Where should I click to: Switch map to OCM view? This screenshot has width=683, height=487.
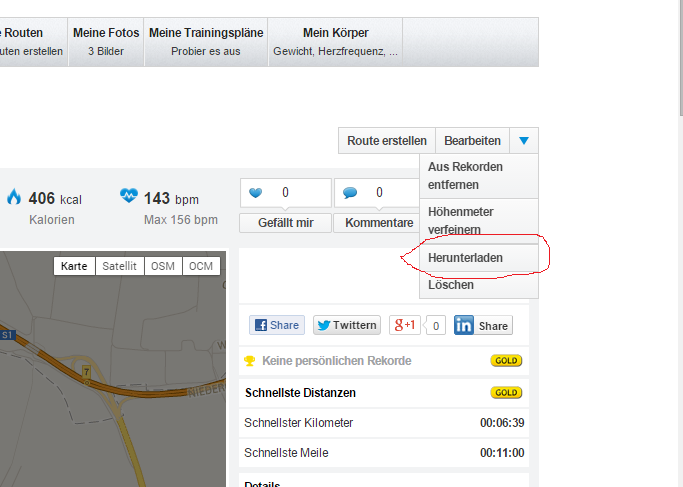pyautogui.click(x=201, y=266)
